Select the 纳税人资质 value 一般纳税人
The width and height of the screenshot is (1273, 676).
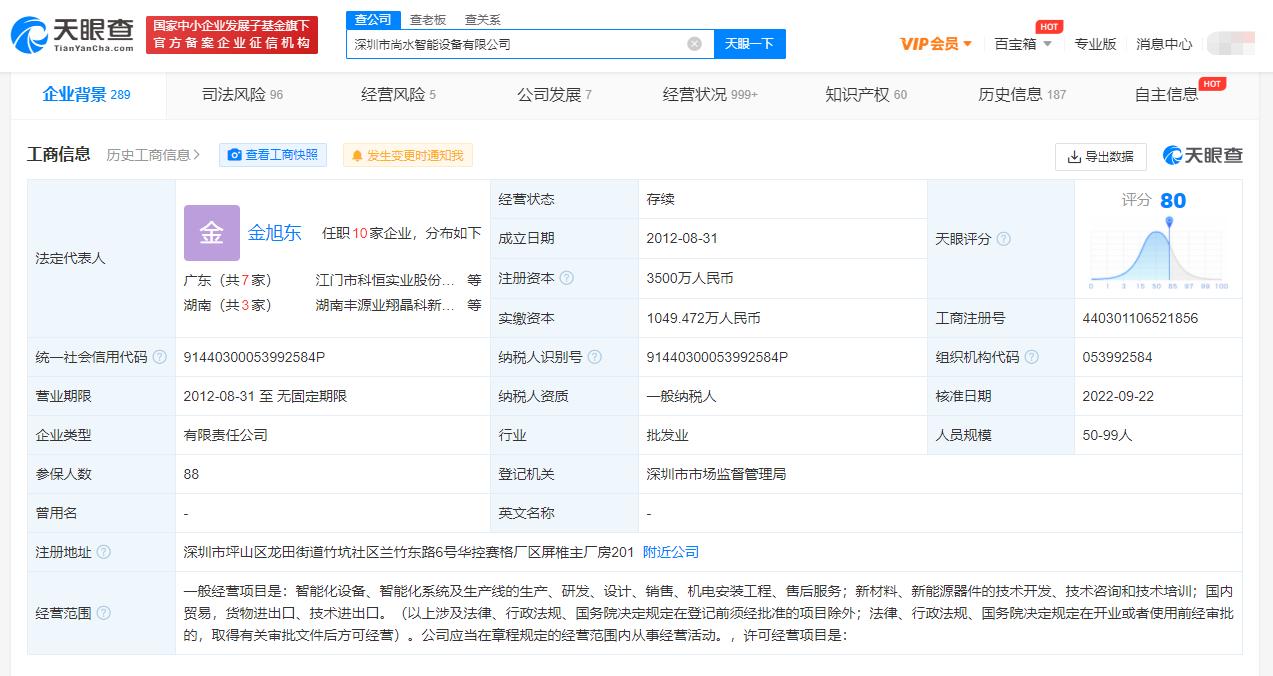point(682,396)
